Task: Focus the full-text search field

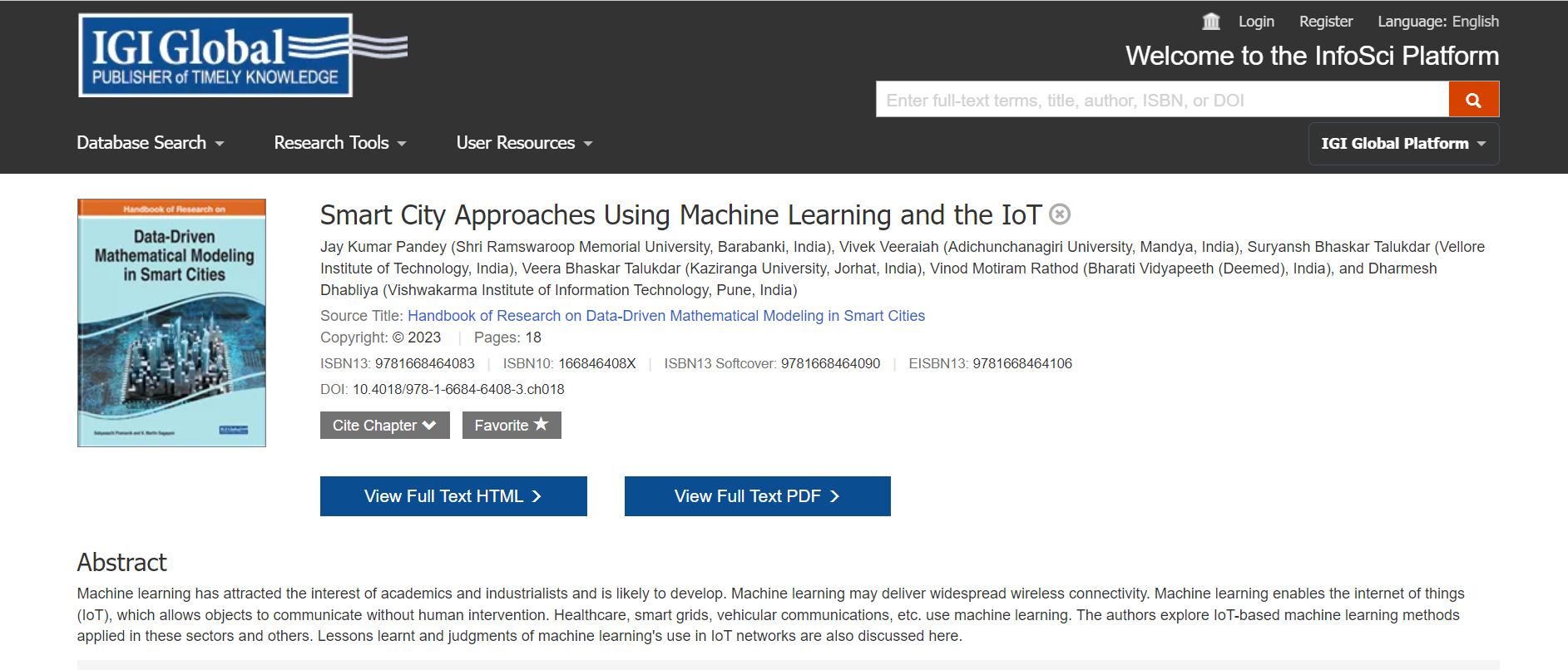Action: (1162, 100)
